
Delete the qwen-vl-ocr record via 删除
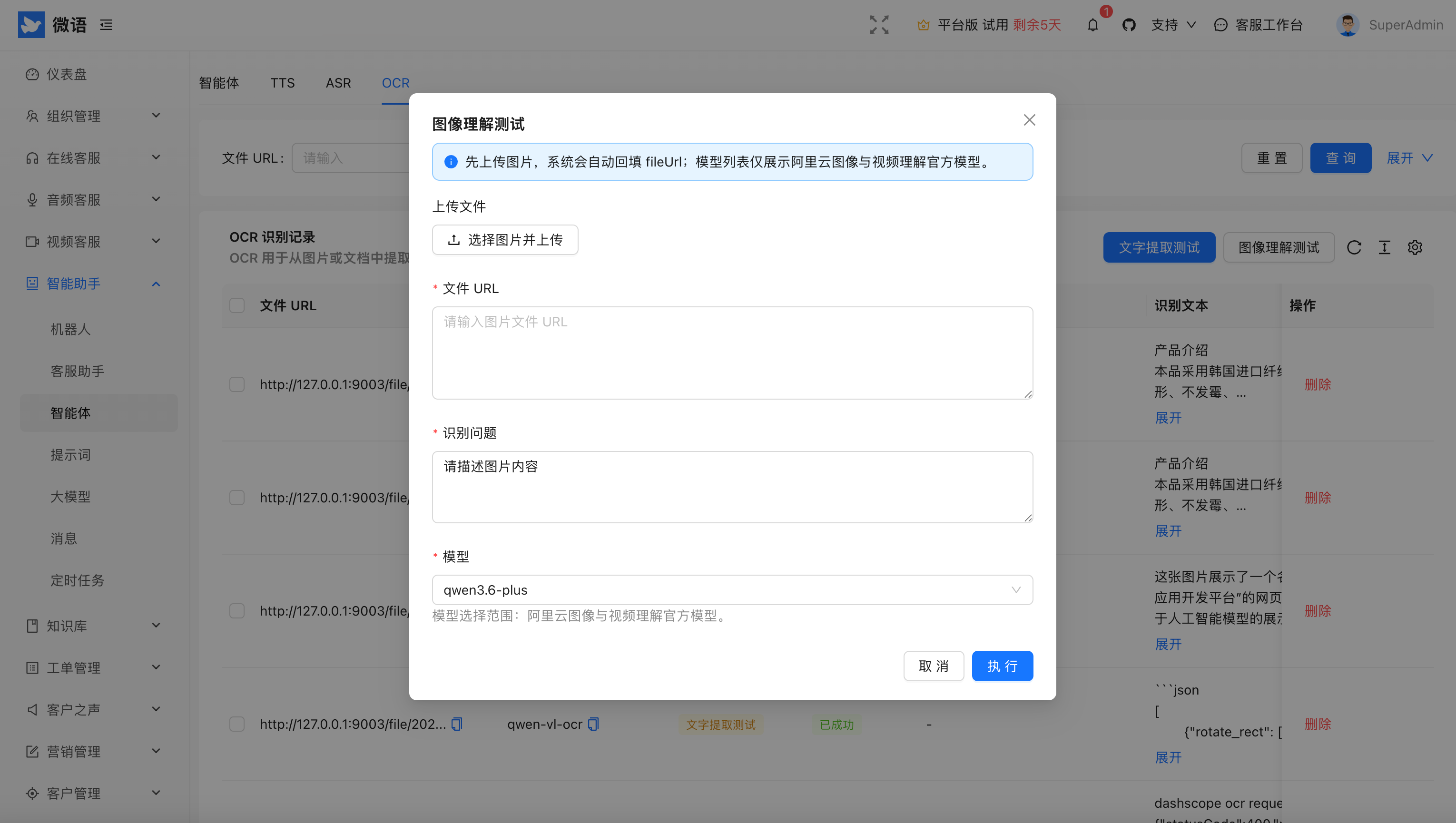pyautogui.click(x=1318, y=724)
